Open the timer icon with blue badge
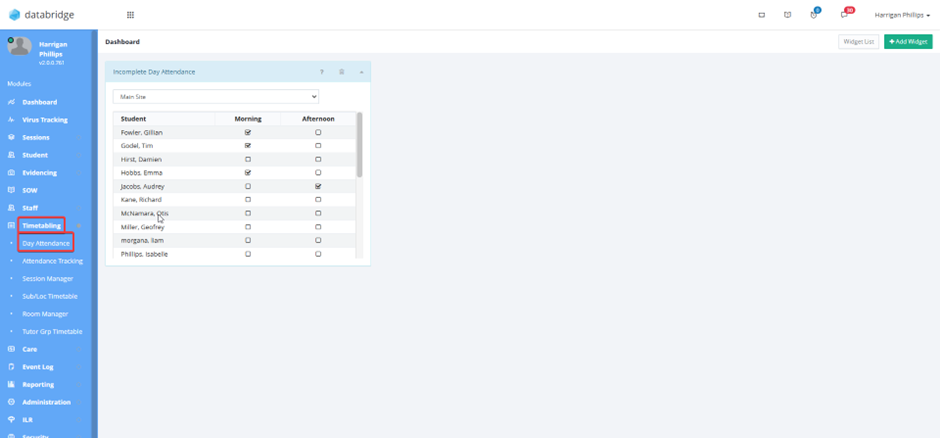 (x=814, y=14)
